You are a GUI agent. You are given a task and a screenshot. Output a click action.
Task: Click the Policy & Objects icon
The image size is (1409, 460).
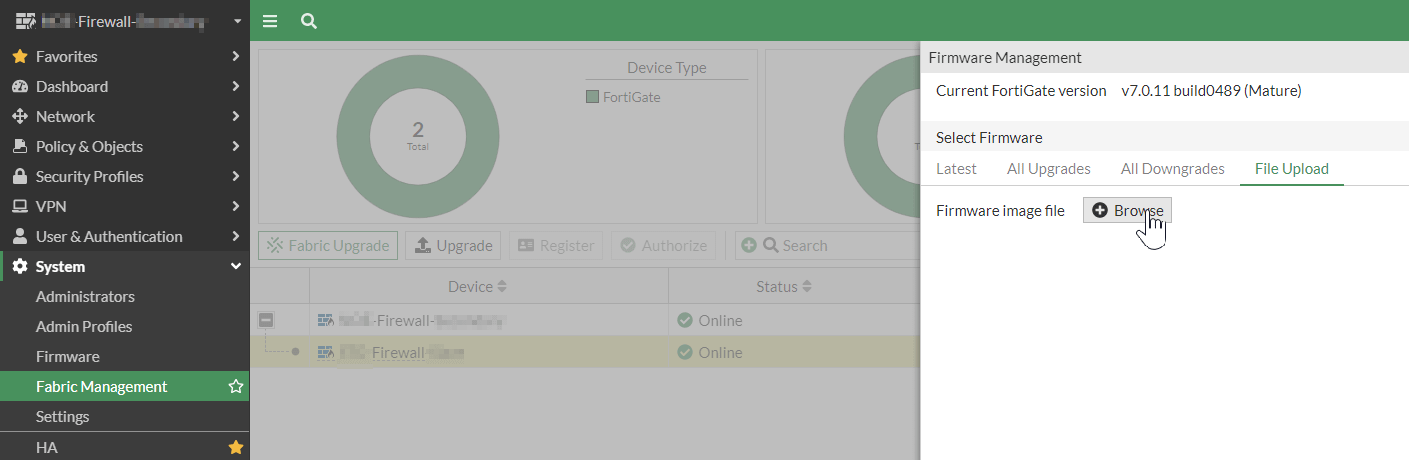(x=20, y=146)
